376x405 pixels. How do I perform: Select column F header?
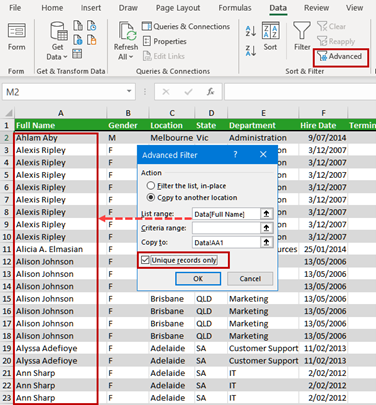coord(323,113)
